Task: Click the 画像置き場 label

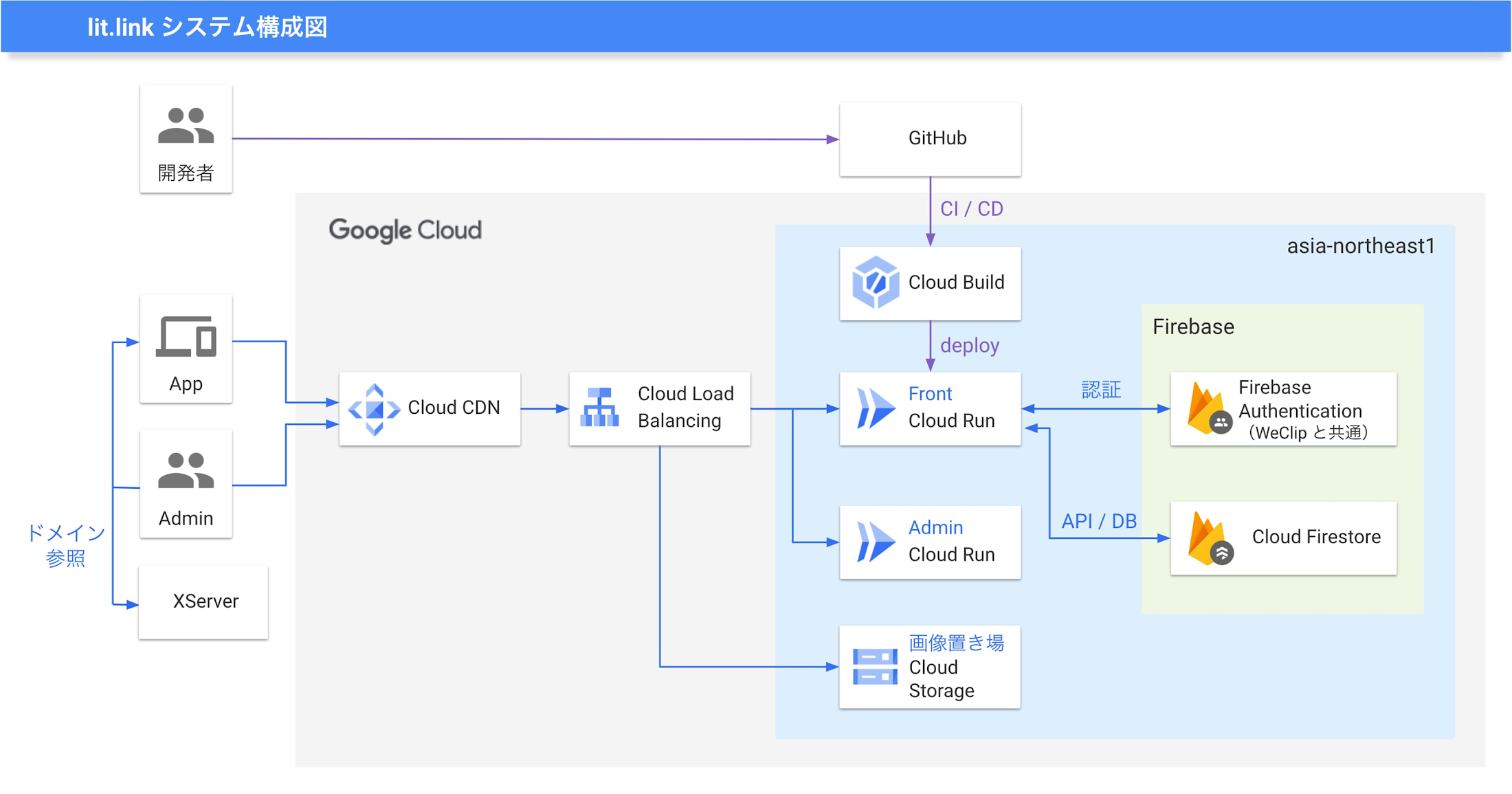Action: click(956, 643)
